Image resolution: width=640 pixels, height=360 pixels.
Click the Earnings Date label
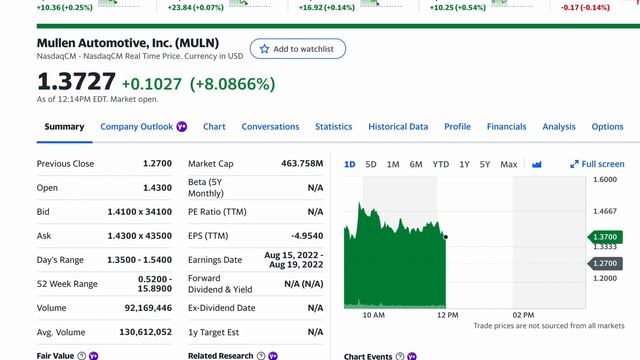pos(215,260)
